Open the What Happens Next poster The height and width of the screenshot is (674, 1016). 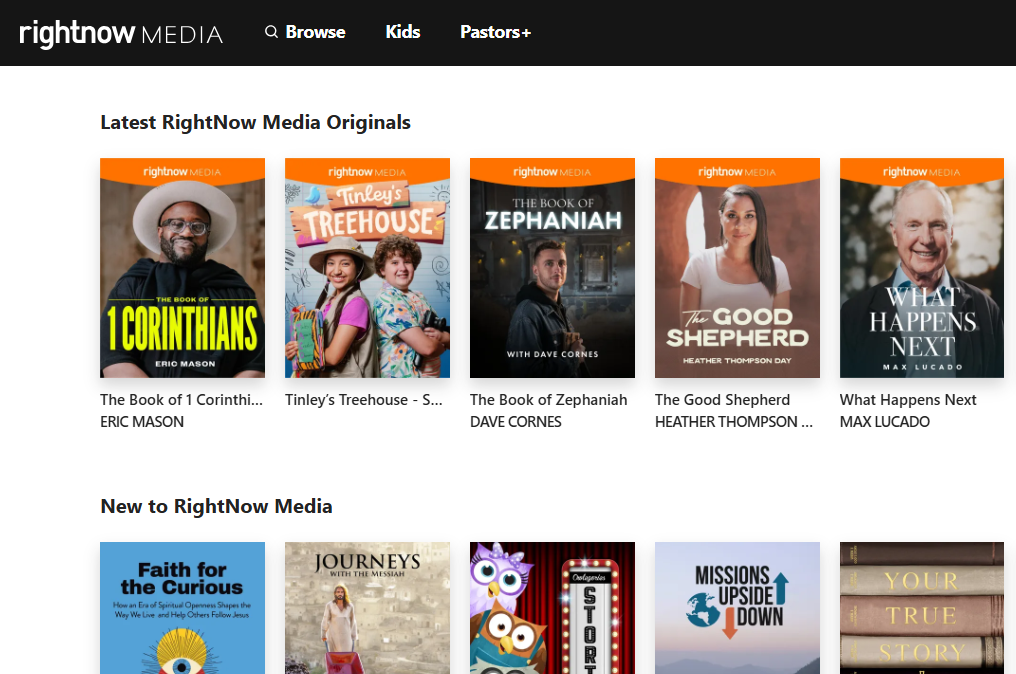(921, 268)
